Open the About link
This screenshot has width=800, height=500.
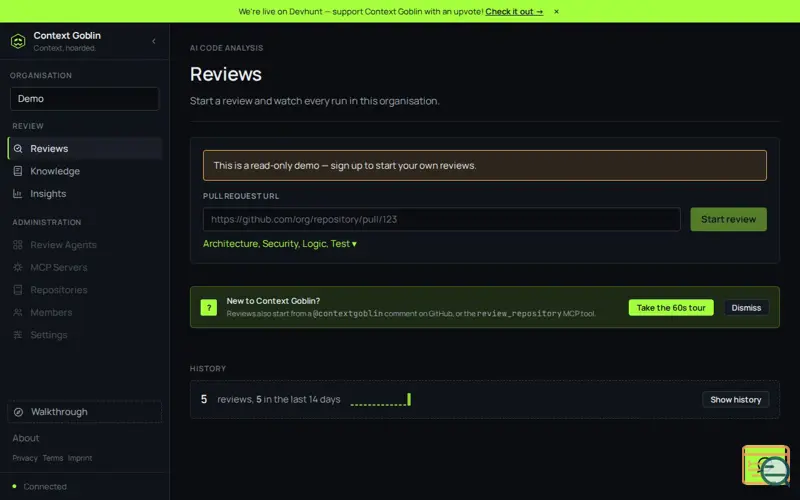click(26, 438)
